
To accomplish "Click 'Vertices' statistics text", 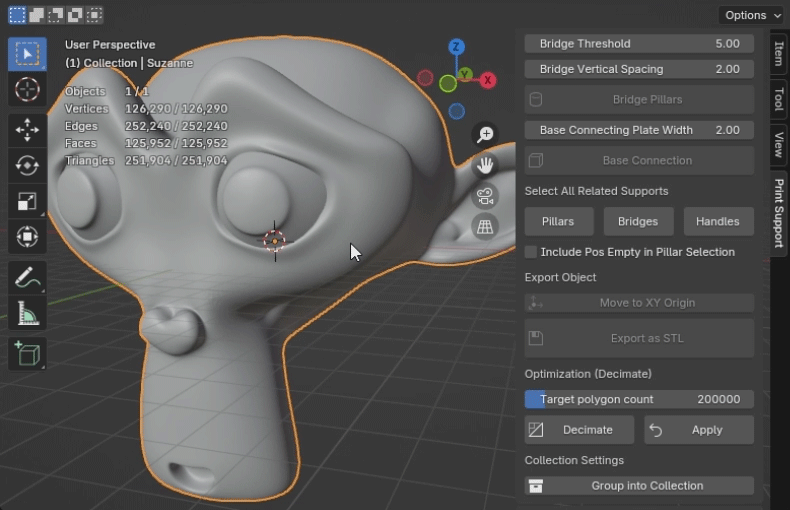I will [x=87, y=109].
